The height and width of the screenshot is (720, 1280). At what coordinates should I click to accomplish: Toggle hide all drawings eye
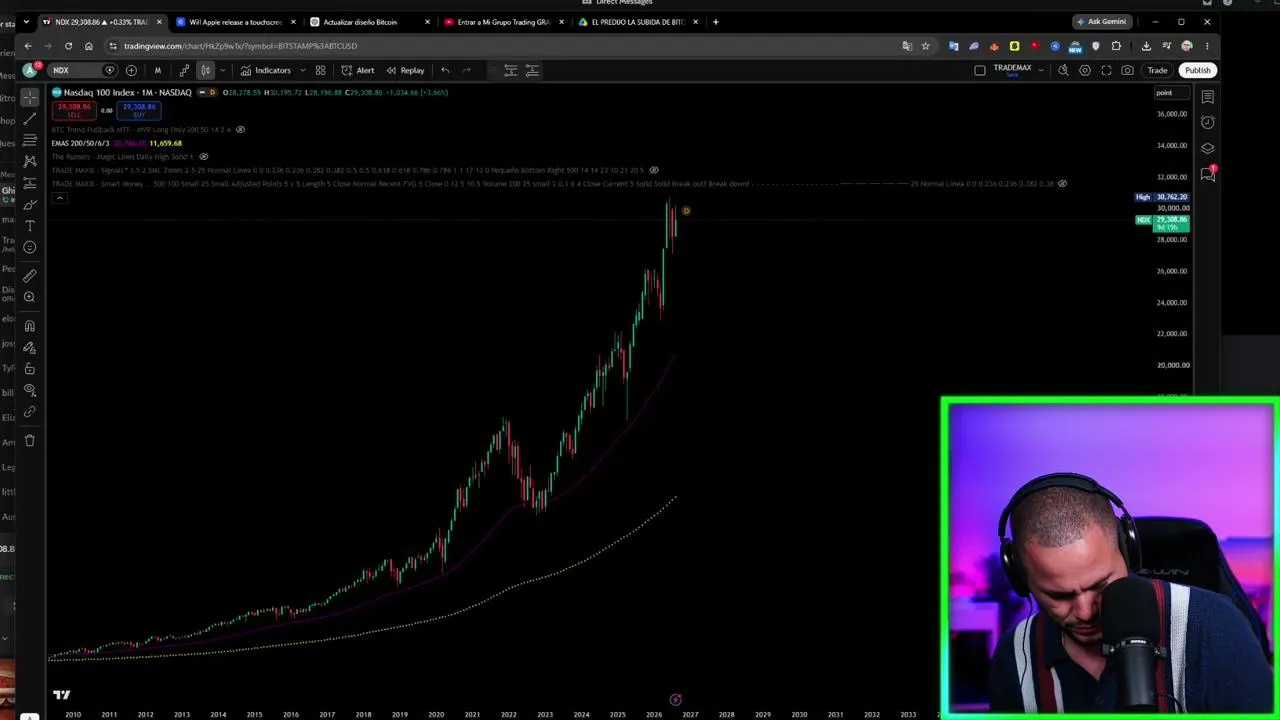click(x=30, y=390)
